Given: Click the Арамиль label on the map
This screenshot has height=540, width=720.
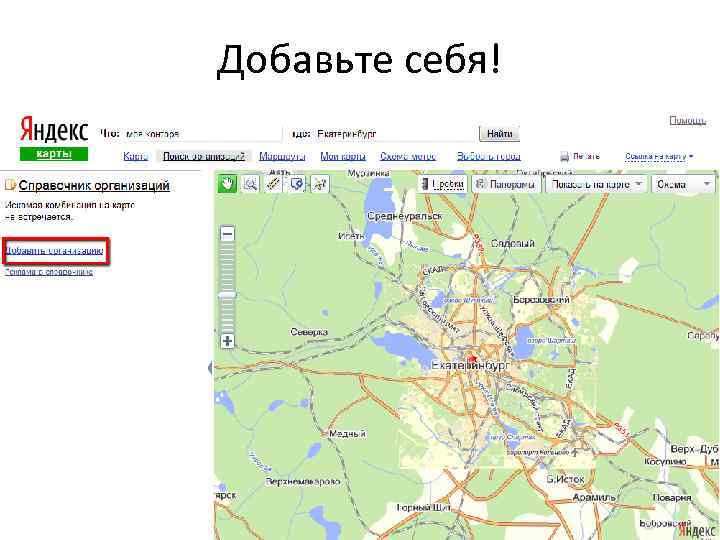Looking at the screenshot, I should point(594,497).
